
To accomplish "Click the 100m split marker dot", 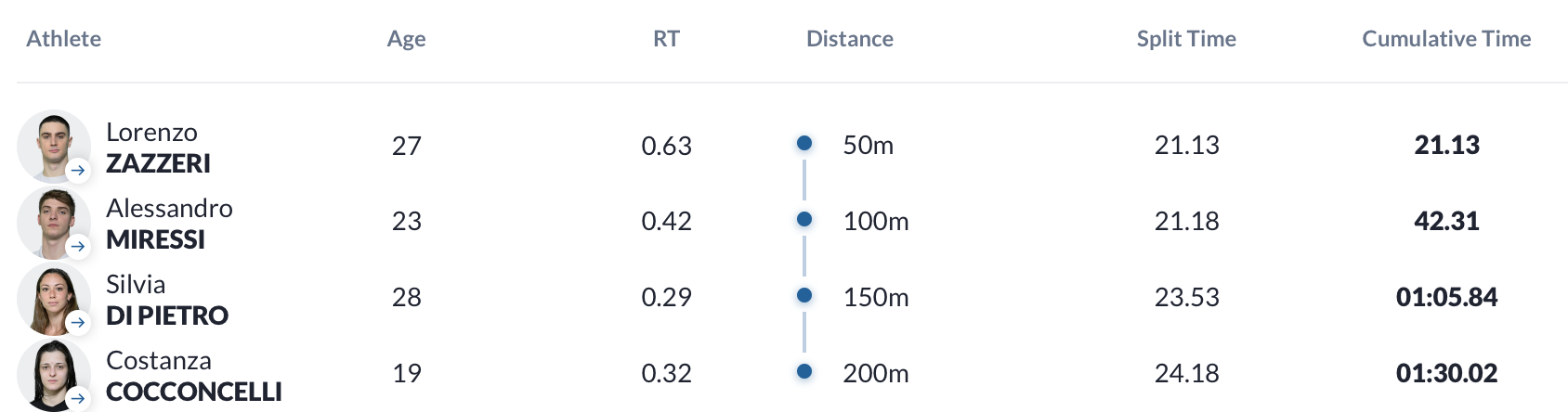I will point(804,219).
